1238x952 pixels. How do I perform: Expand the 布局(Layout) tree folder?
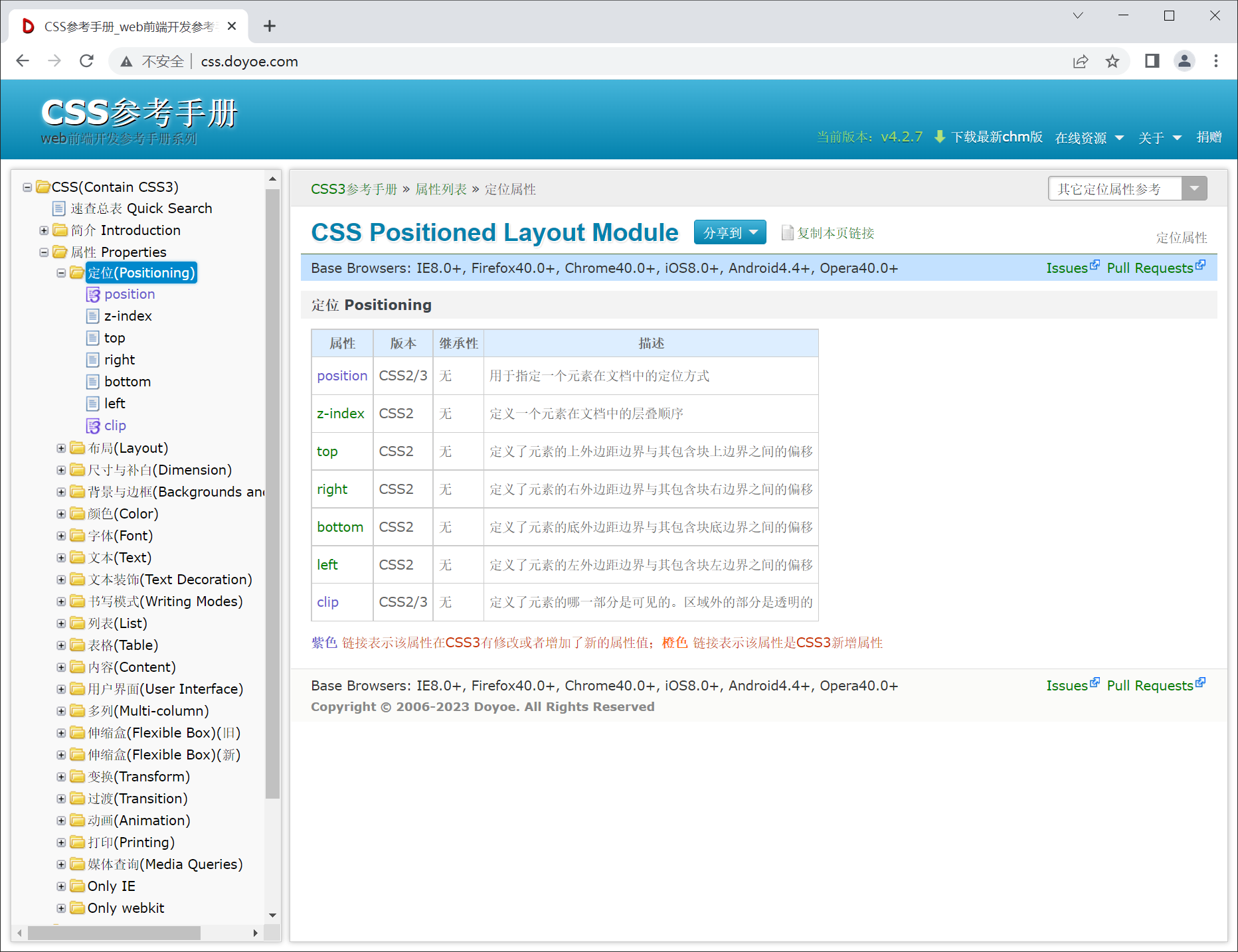click(x=61, y=448)
